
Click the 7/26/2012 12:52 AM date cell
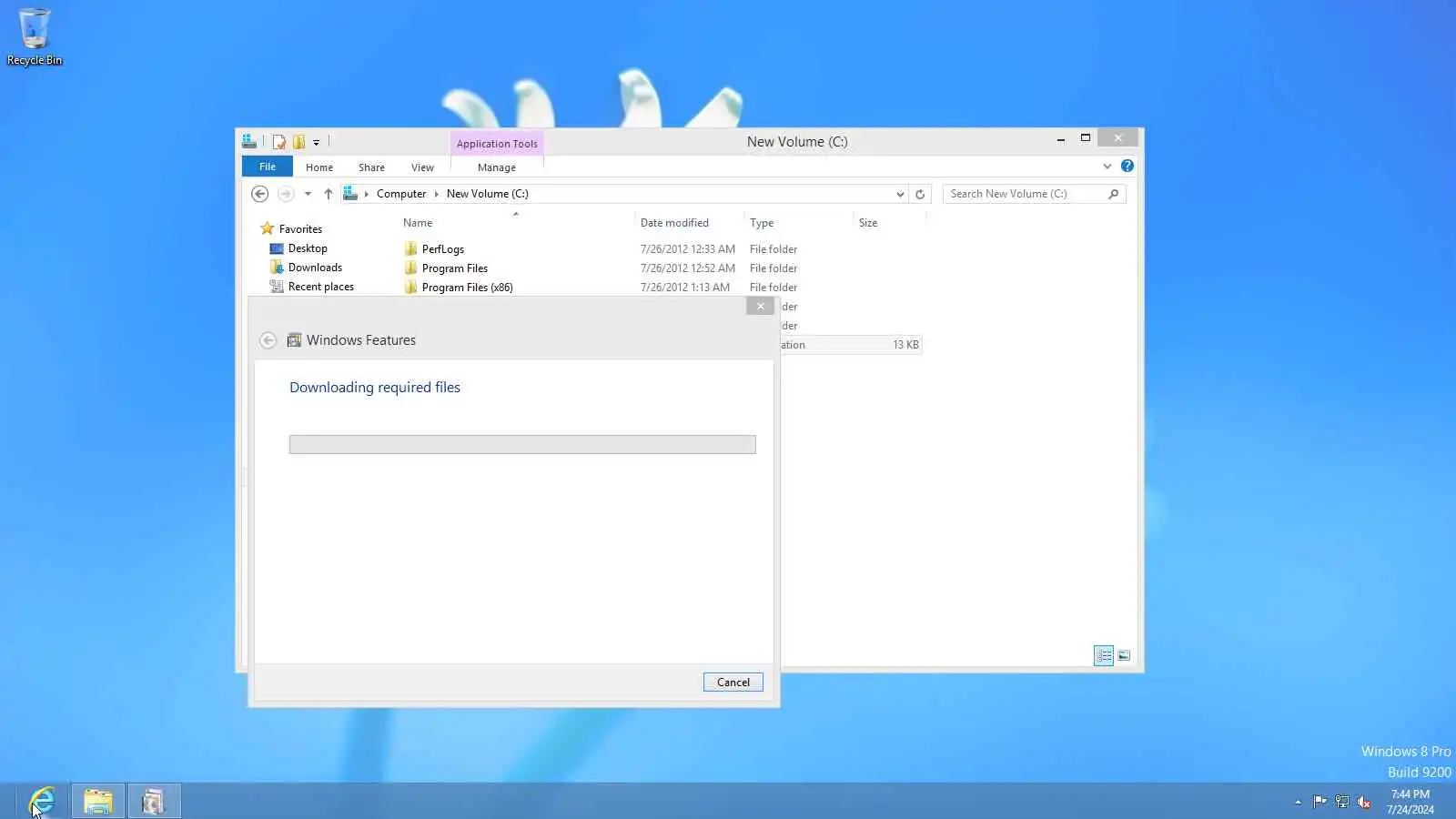(x=688, y=268)
